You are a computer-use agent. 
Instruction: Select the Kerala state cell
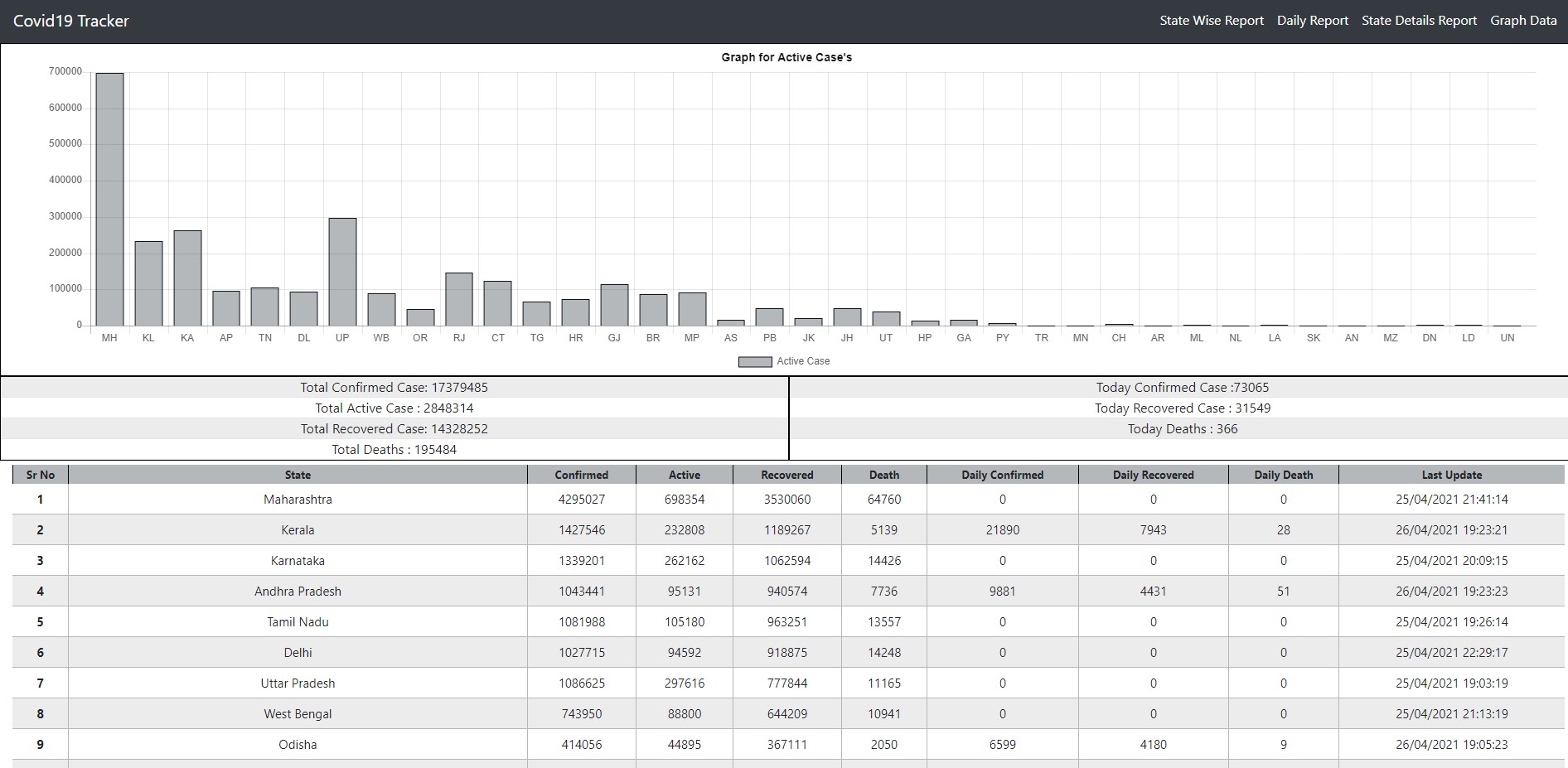298,530
